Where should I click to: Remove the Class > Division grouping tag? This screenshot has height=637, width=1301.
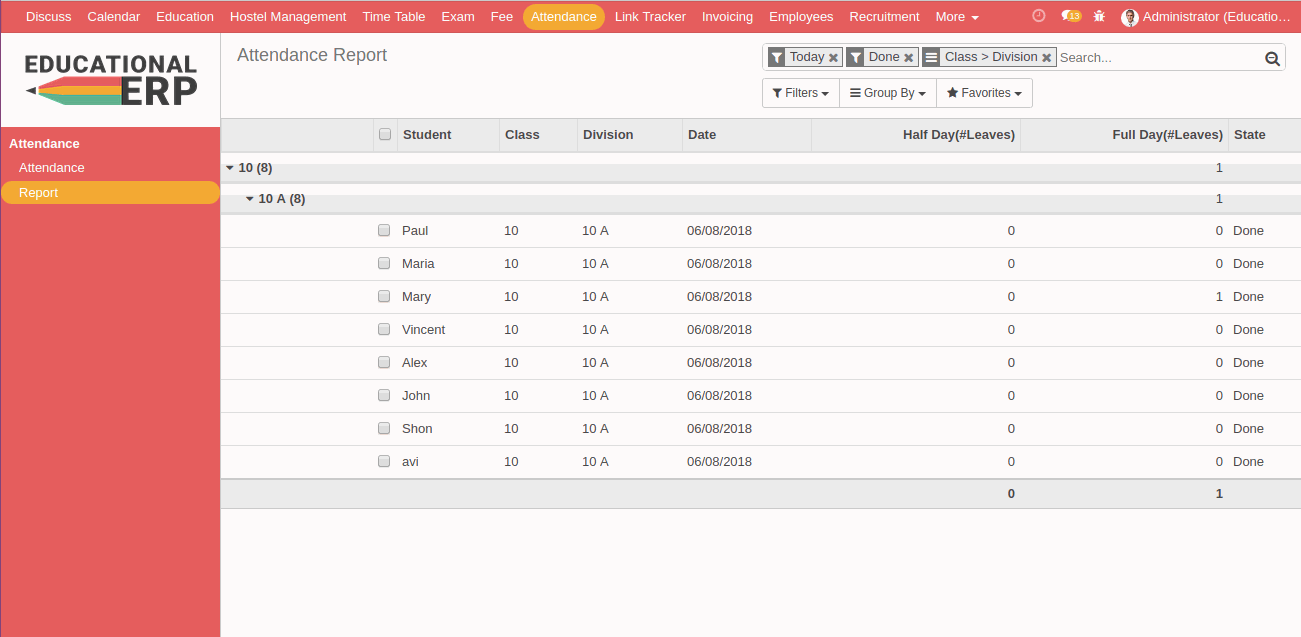[x=1046, y=58]
